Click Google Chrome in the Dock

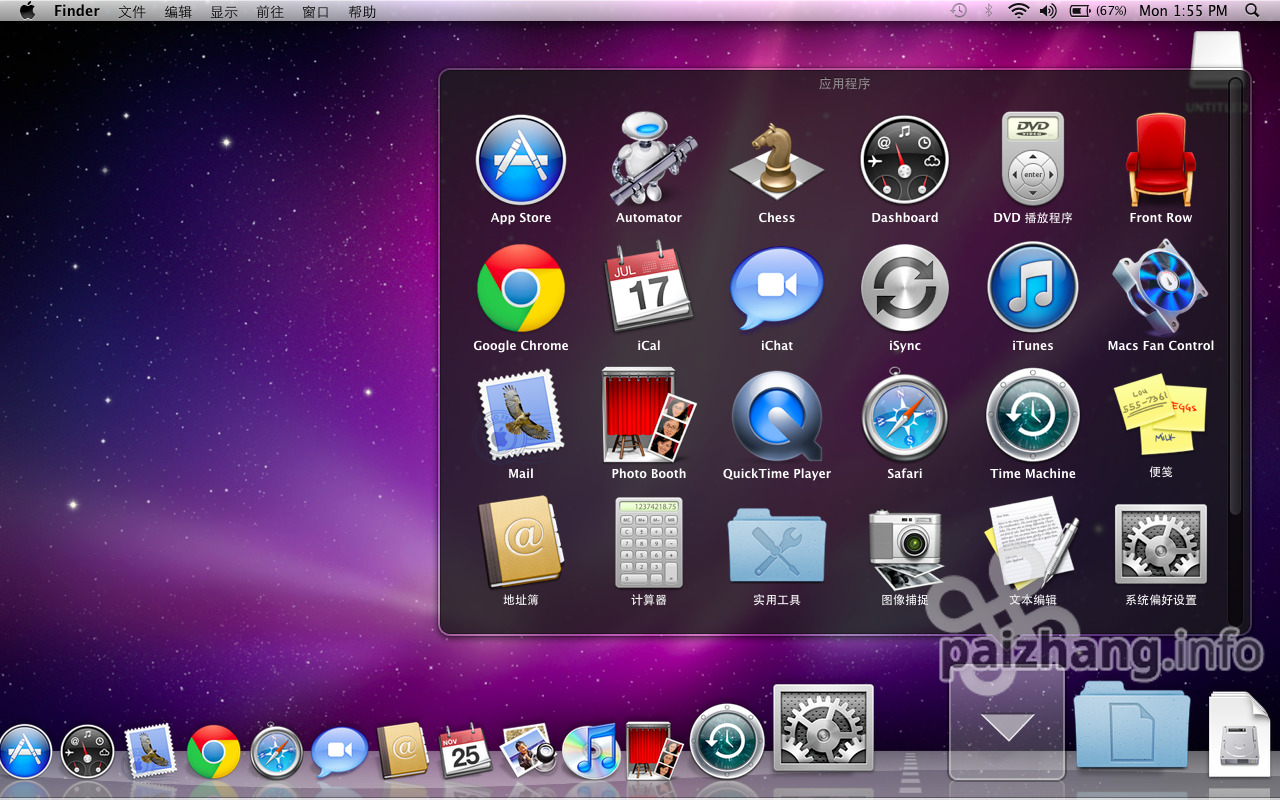click(x=214, y=752)
